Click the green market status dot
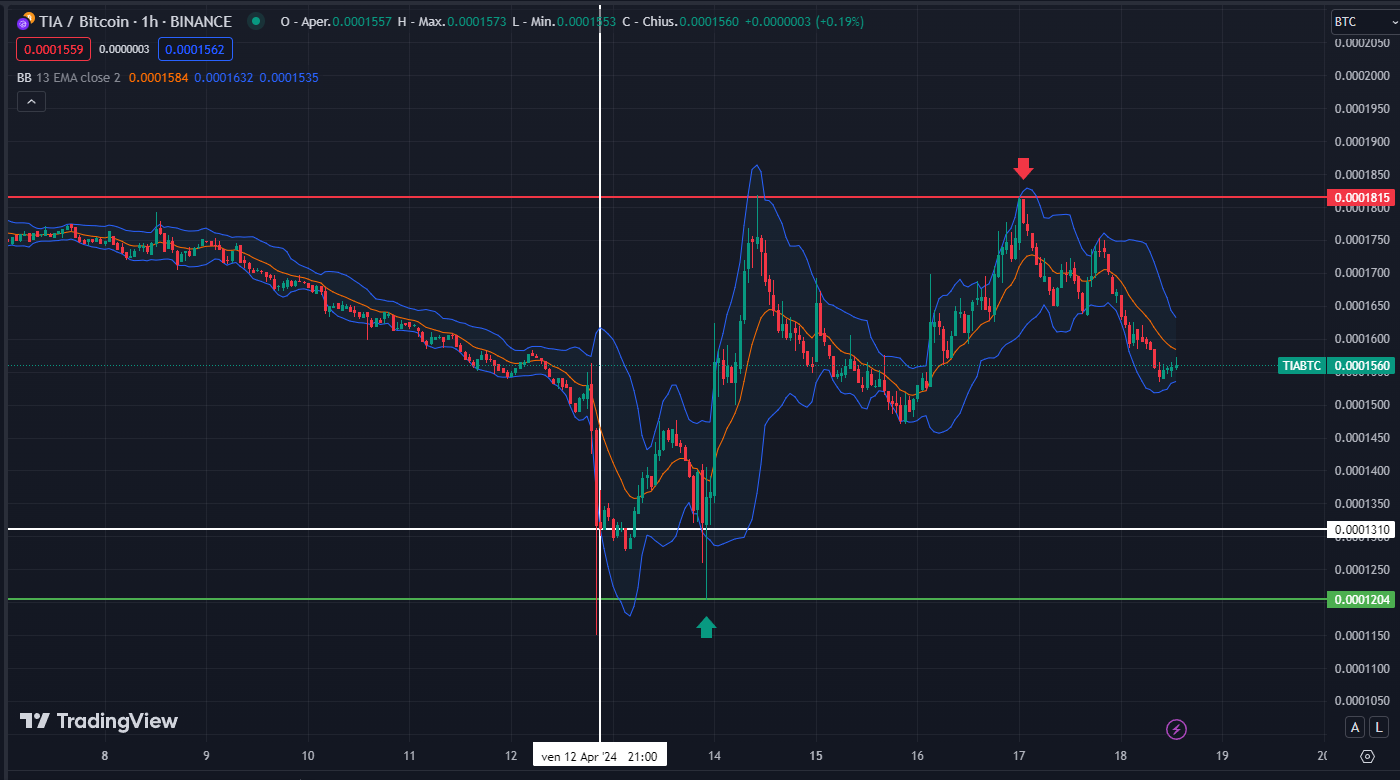Viewport: 1400px width, 780px height. [258, 21]
